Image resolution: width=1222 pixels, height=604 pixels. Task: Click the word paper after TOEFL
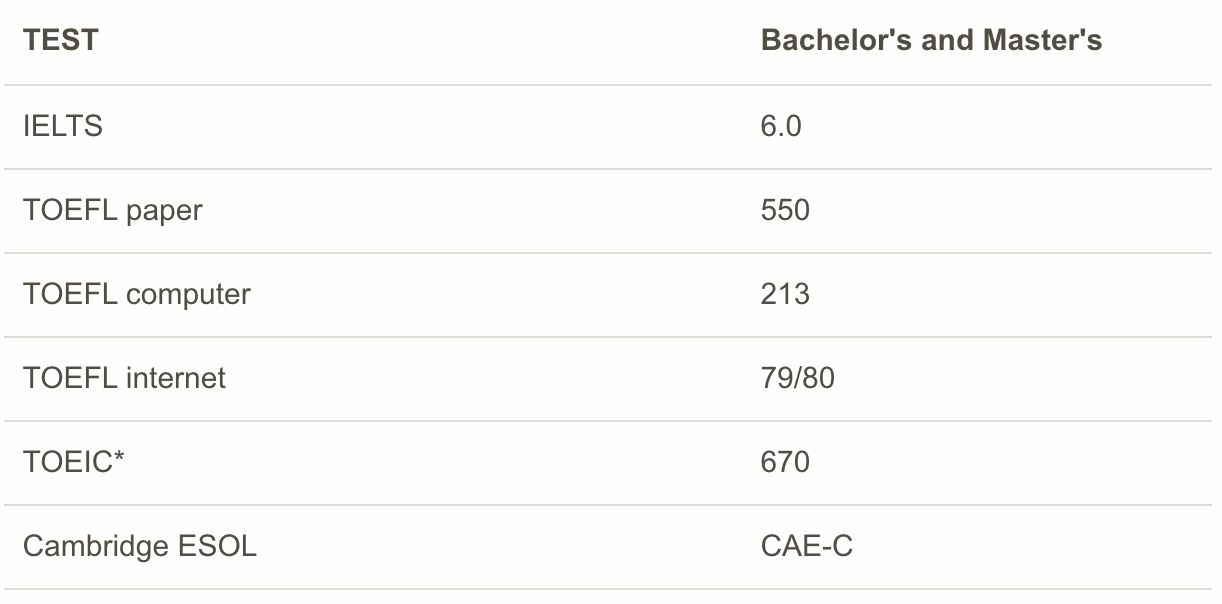(x=164, y=211)
